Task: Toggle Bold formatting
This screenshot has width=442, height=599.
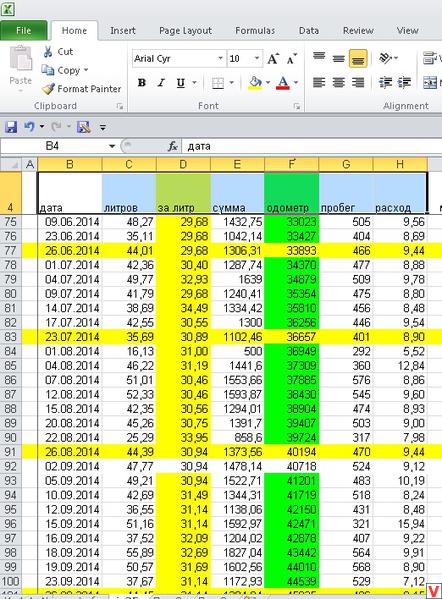Action: (x=142, y=83)
